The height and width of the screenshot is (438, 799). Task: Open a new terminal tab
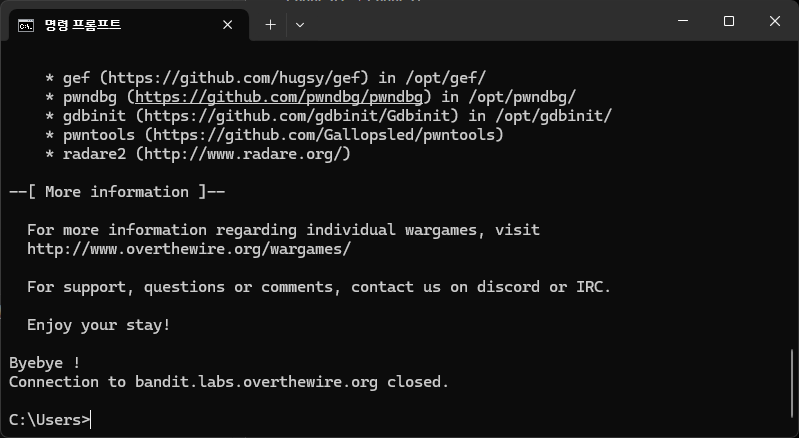271,25
